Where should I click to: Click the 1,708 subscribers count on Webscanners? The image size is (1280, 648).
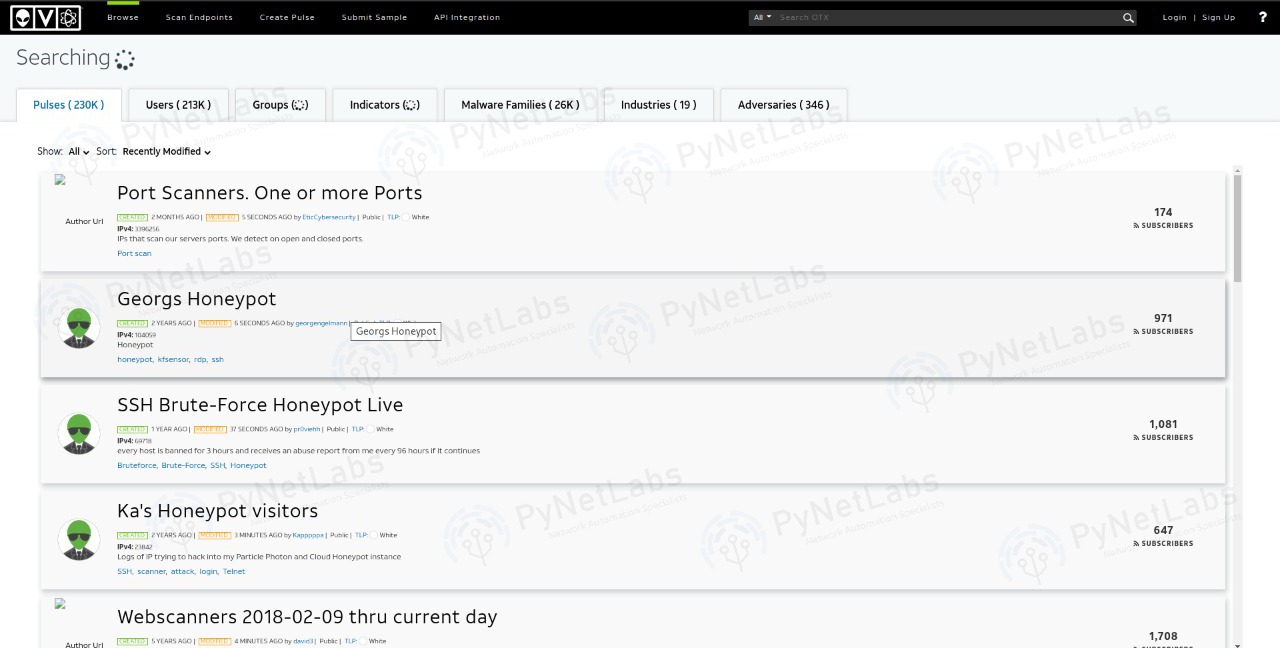coord(1163,636)
